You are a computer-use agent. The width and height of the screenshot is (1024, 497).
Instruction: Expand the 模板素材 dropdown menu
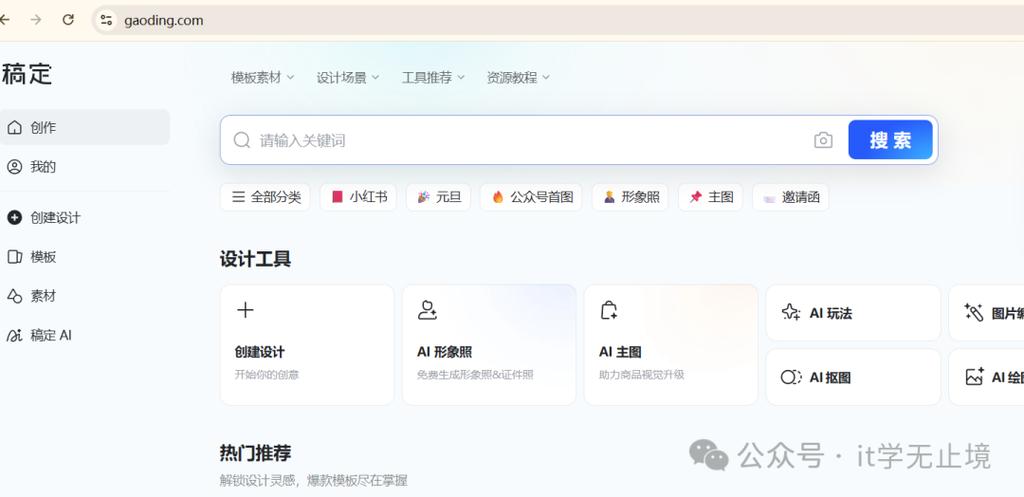click(263, 77)
